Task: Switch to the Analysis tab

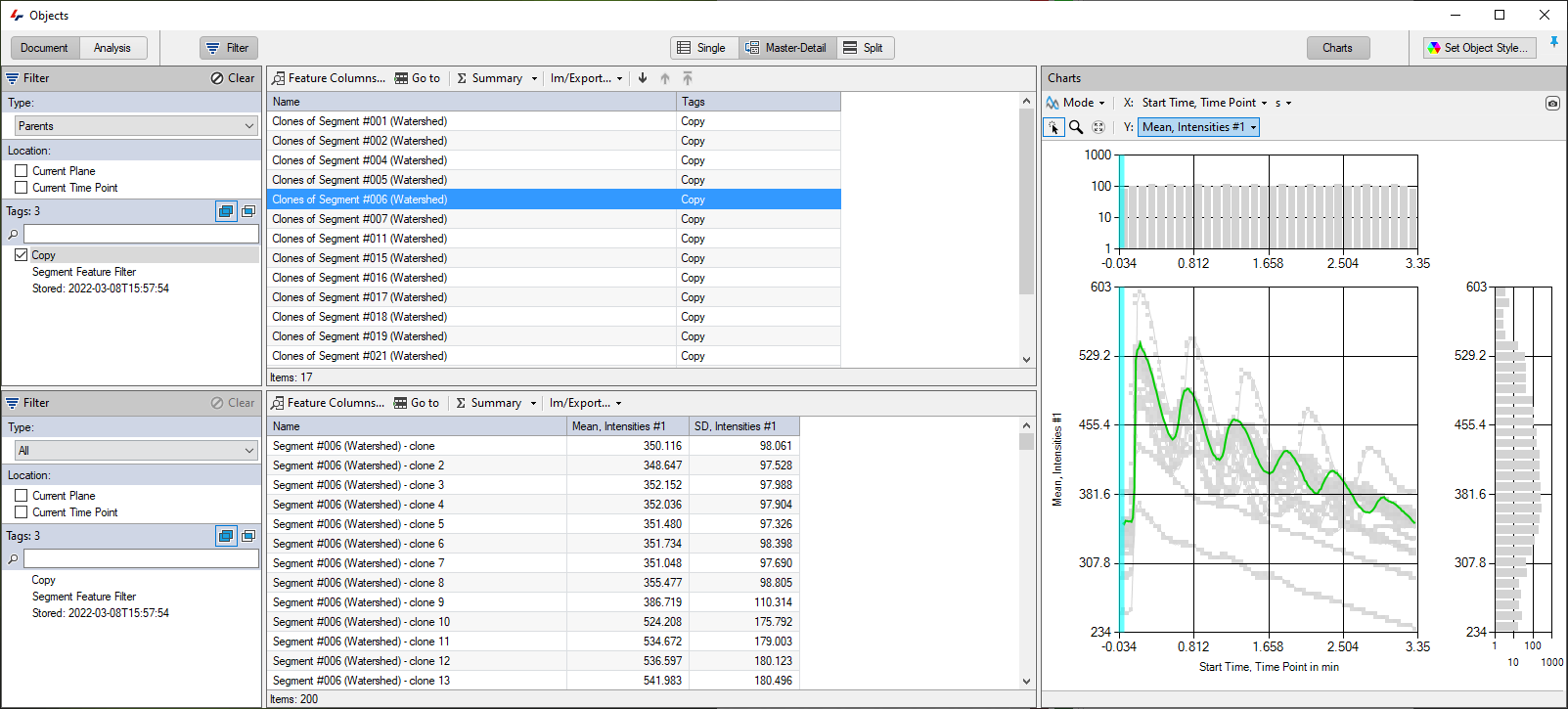Action: tap(112, 48)
